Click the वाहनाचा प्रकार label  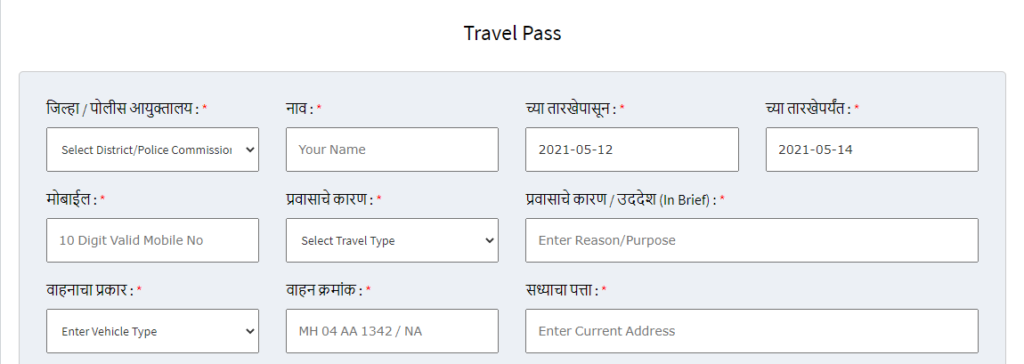coord(90,290)
